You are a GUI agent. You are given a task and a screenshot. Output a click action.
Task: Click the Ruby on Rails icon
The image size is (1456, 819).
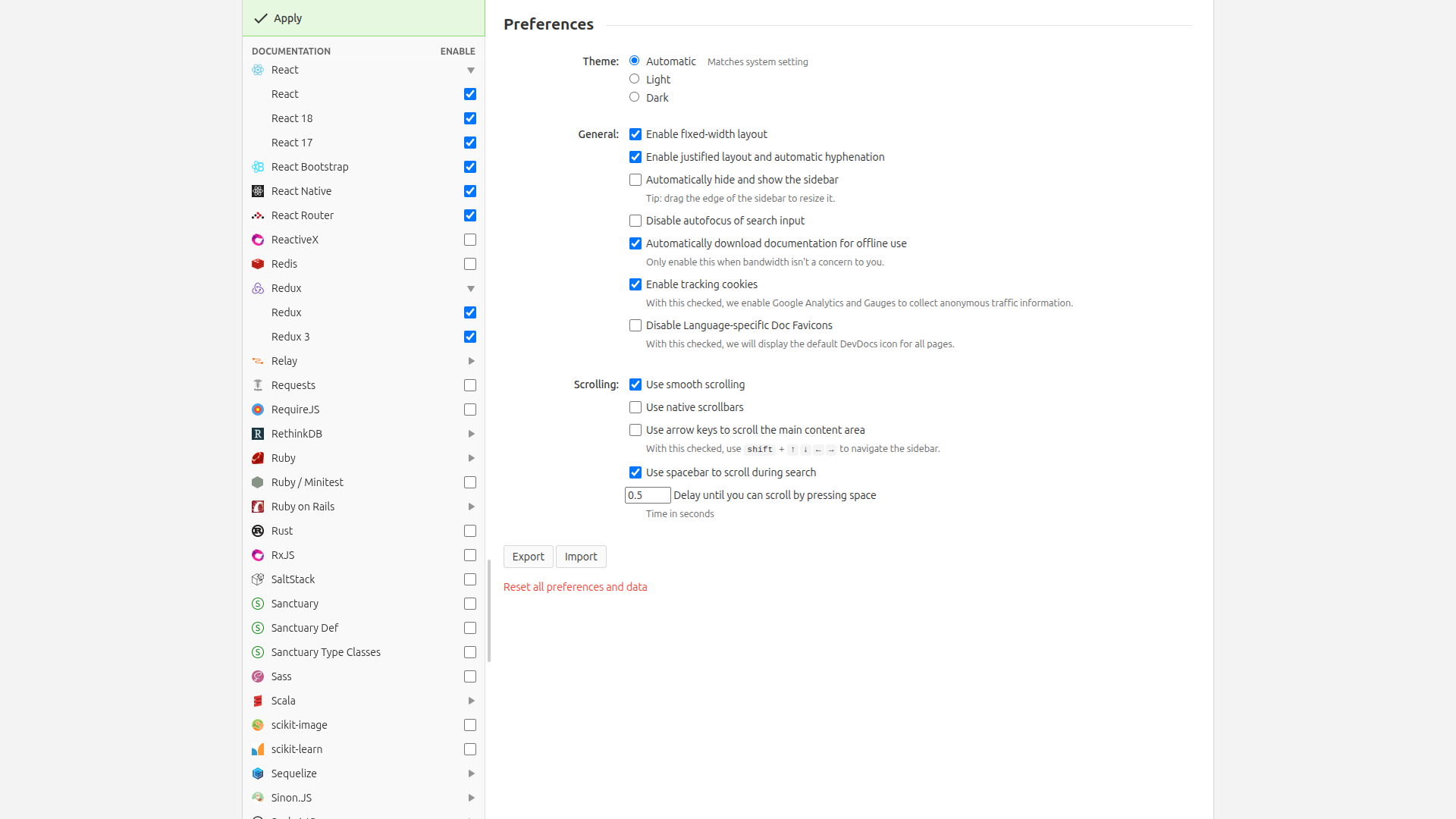[258, 507]
